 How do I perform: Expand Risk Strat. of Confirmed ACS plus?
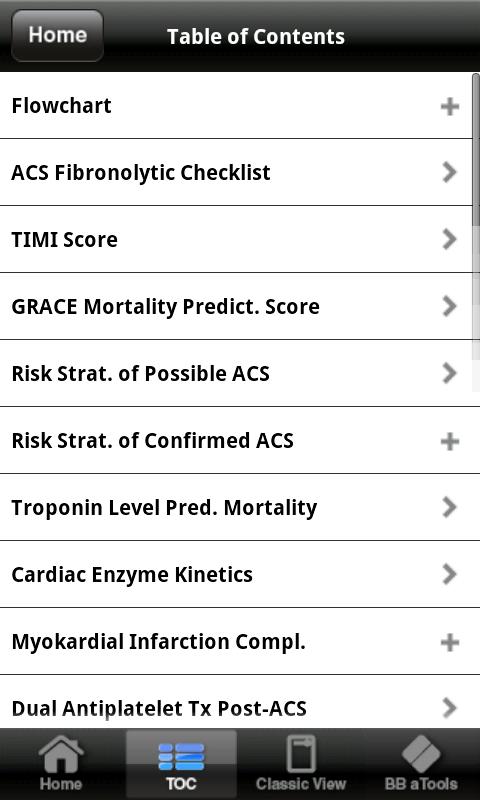click(x=449, y=441)
